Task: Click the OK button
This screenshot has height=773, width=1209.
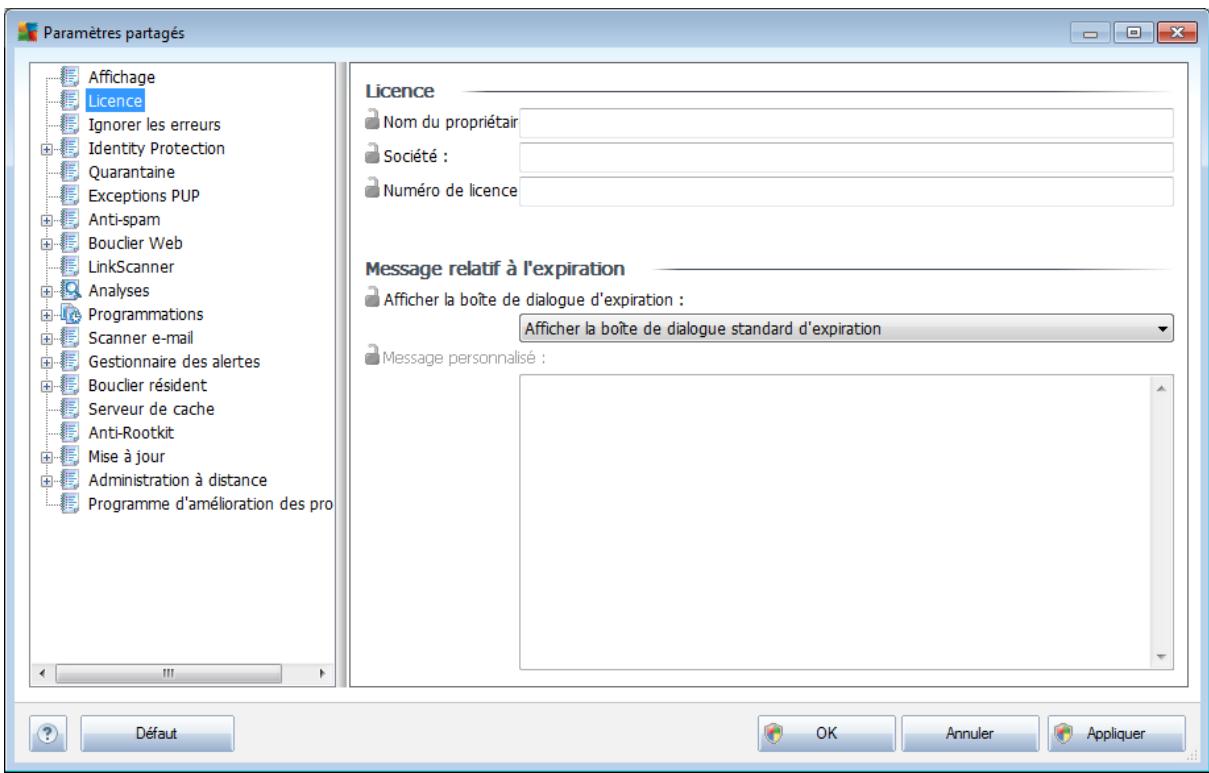Action: click(826, 733)
